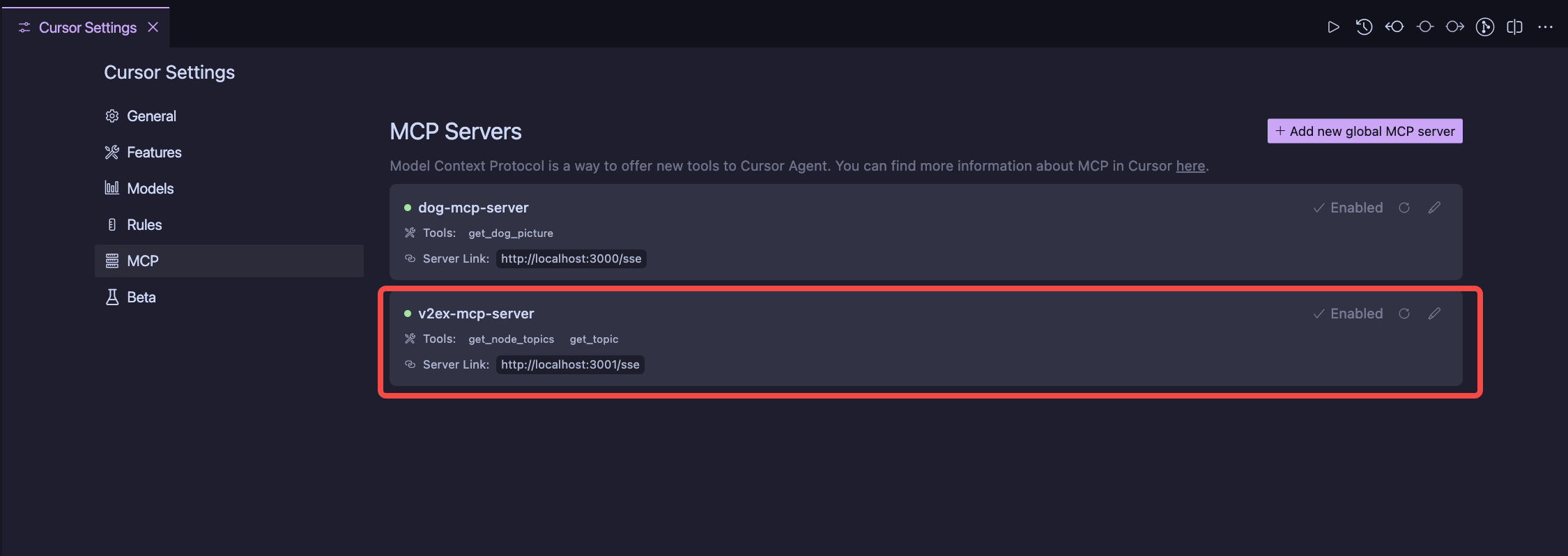Click the get_node_topics tool label

click(x=512, y=339)
